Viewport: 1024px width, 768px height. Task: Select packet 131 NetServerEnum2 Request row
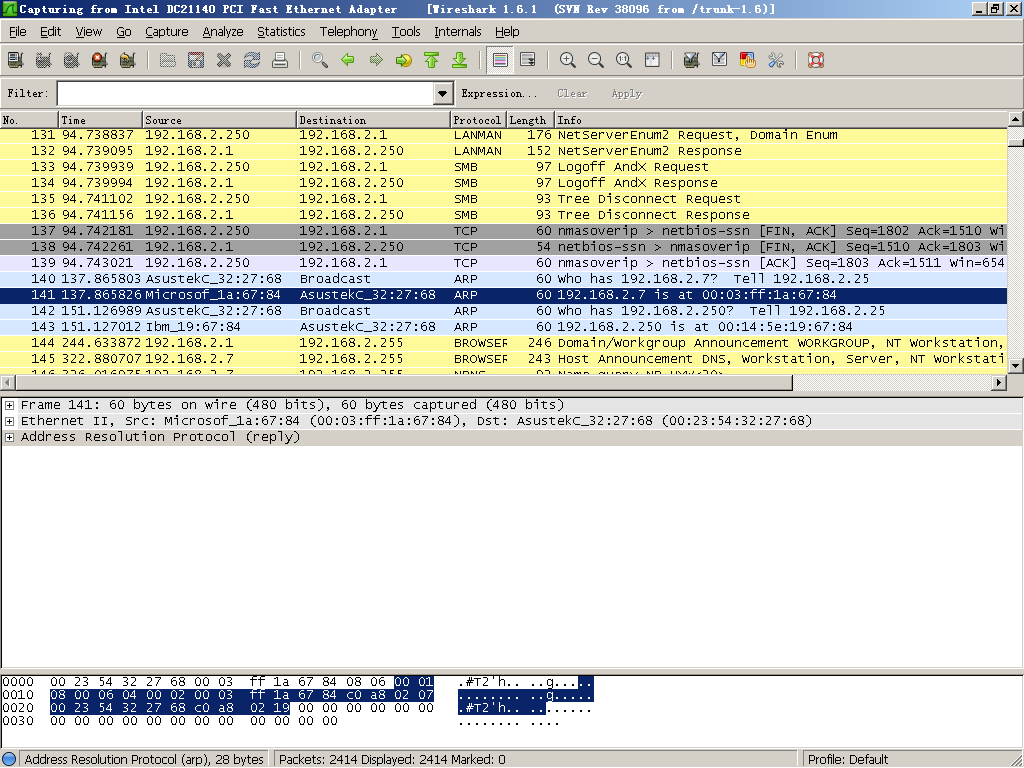tap(504, 136)
